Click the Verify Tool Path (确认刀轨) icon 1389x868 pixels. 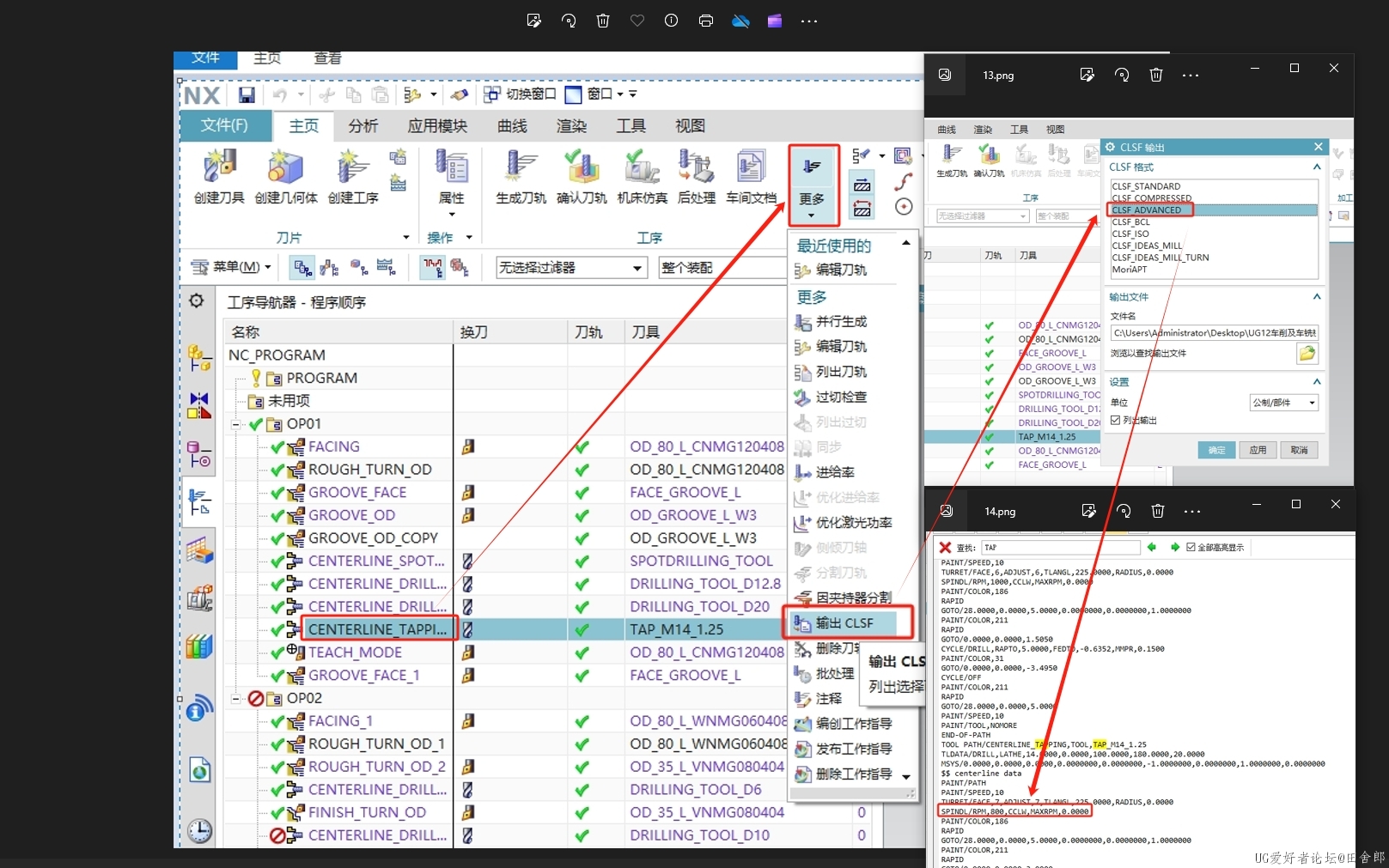pos(582,167)
